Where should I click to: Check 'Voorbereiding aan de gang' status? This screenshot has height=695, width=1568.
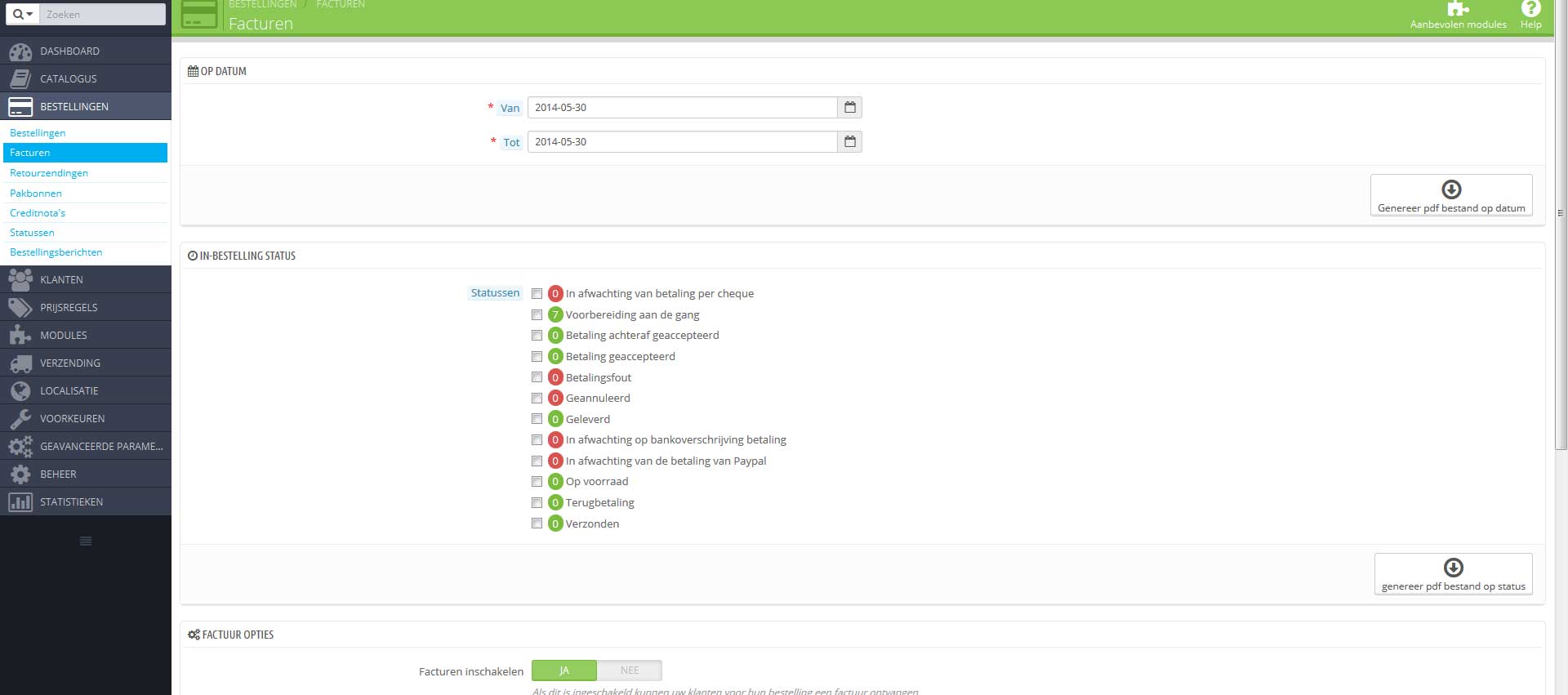[537, 314]
